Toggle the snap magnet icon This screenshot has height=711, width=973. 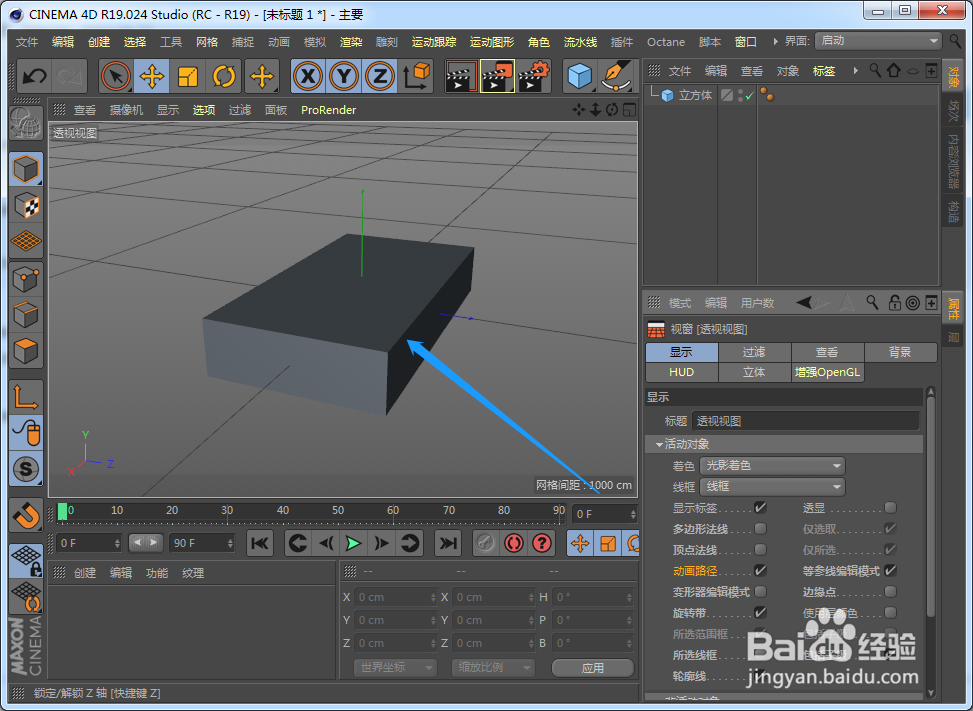pos(25,515)
